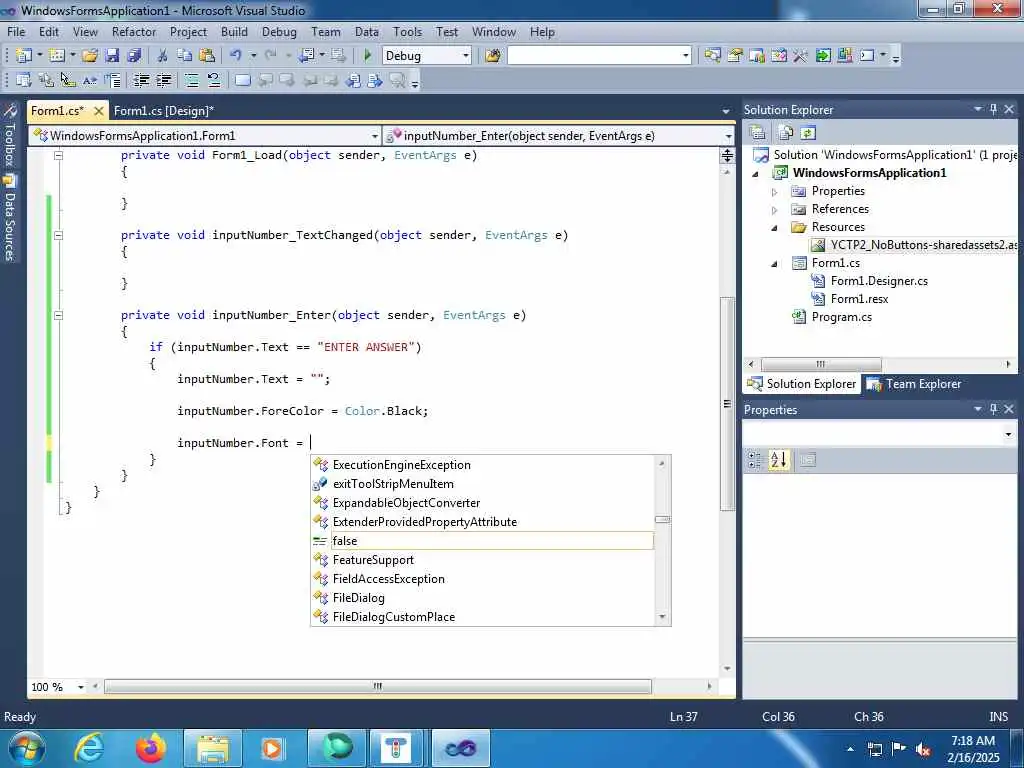Click the Navigate Backward icon
Image resolution: width=1024 pixels, height=768 pixels.
(x=307, y=56)
